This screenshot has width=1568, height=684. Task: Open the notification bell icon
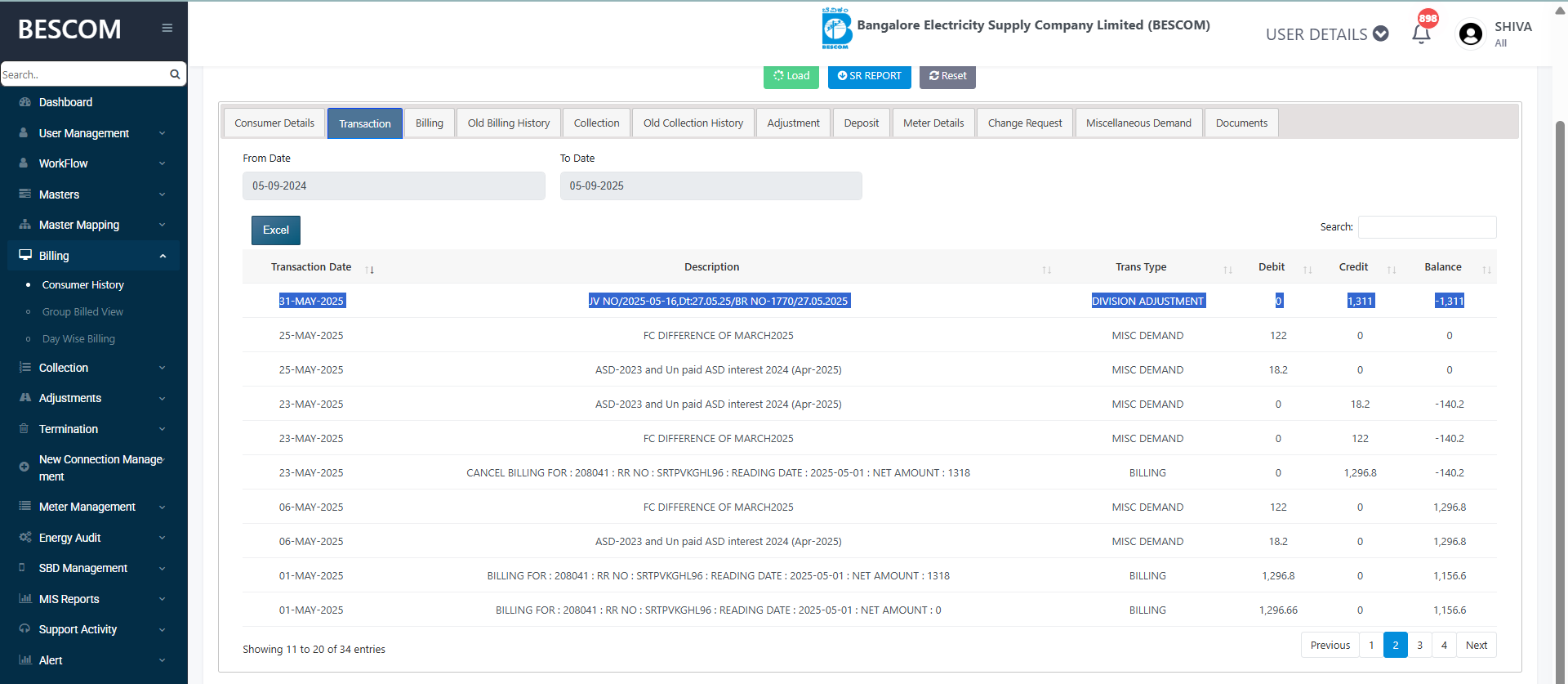pos(1421,34)
